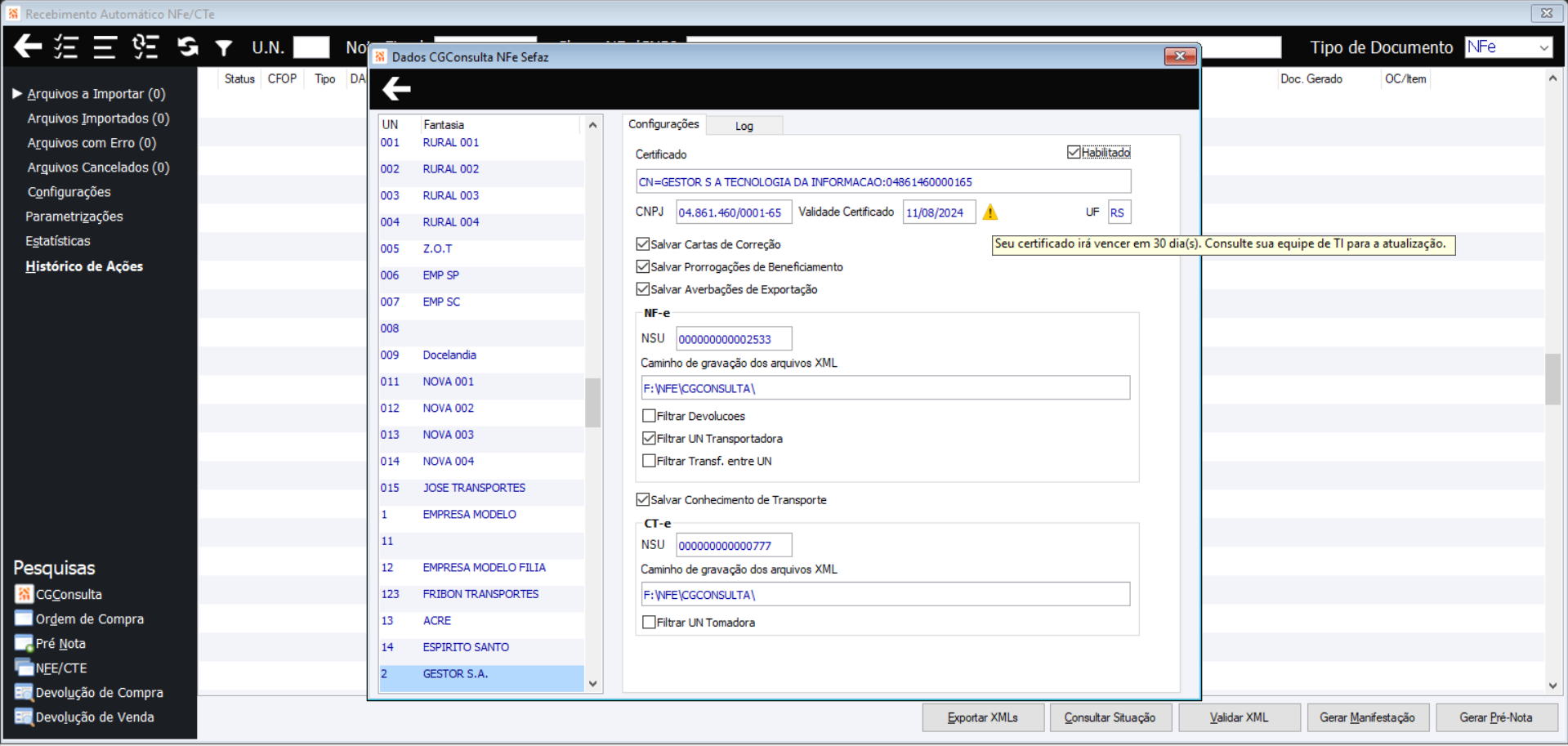This screenshot has height=746, width=1568.
Task: Click the funnel filter toolbar icon
Action: tap(224, 48)
